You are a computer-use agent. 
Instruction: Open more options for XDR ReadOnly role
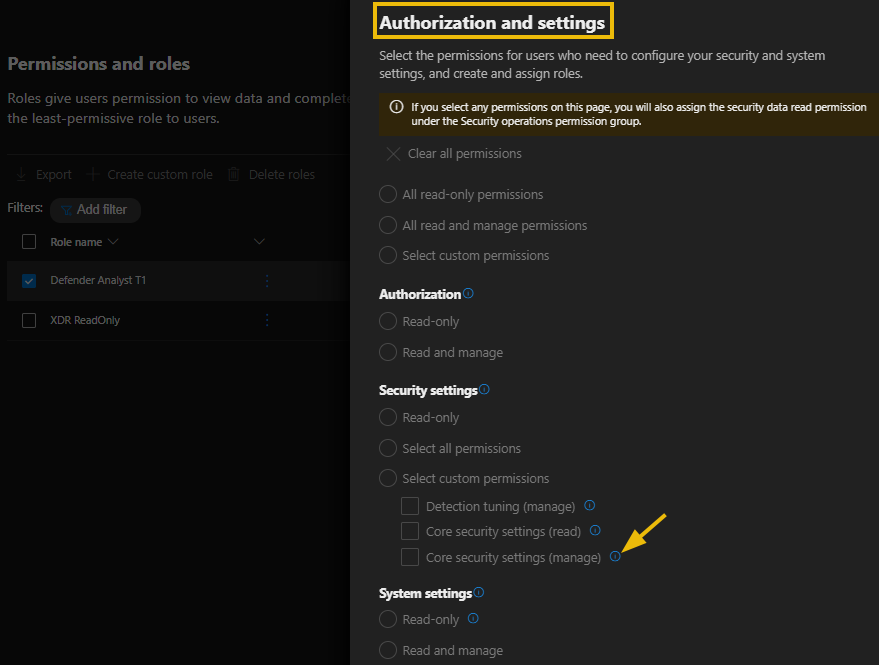267,320
